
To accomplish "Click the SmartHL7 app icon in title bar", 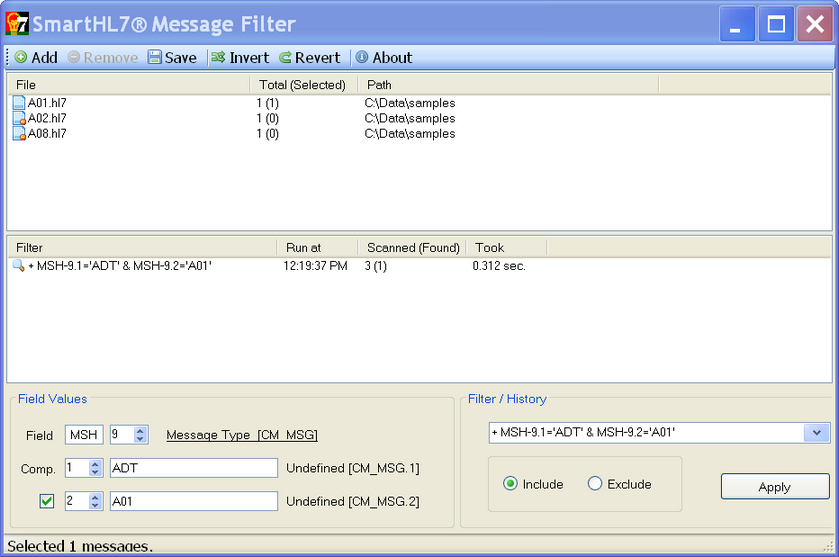I will 17,24.
